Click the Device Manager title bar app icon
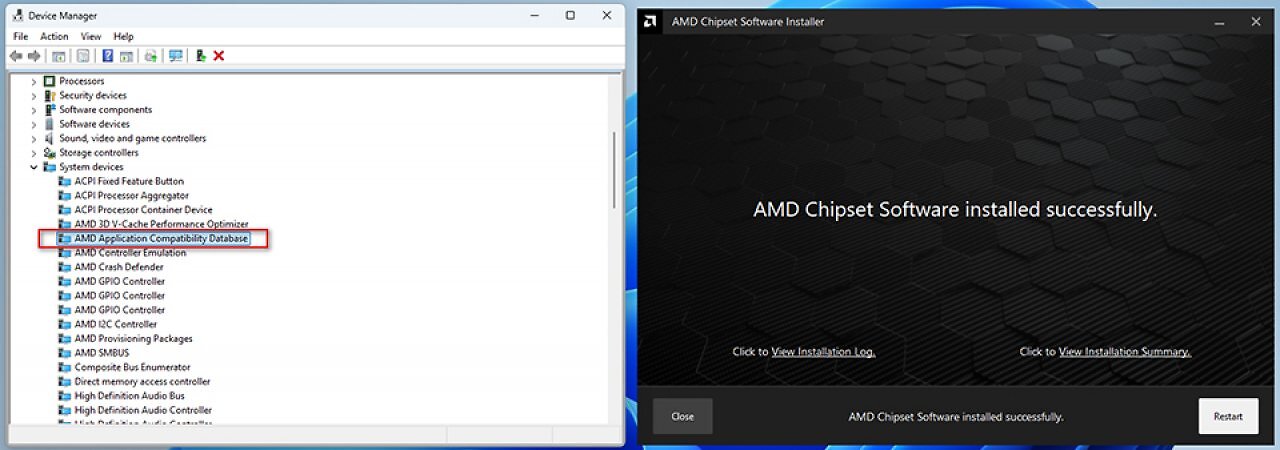Viewport: 1280px width, 450px height. 17,16
